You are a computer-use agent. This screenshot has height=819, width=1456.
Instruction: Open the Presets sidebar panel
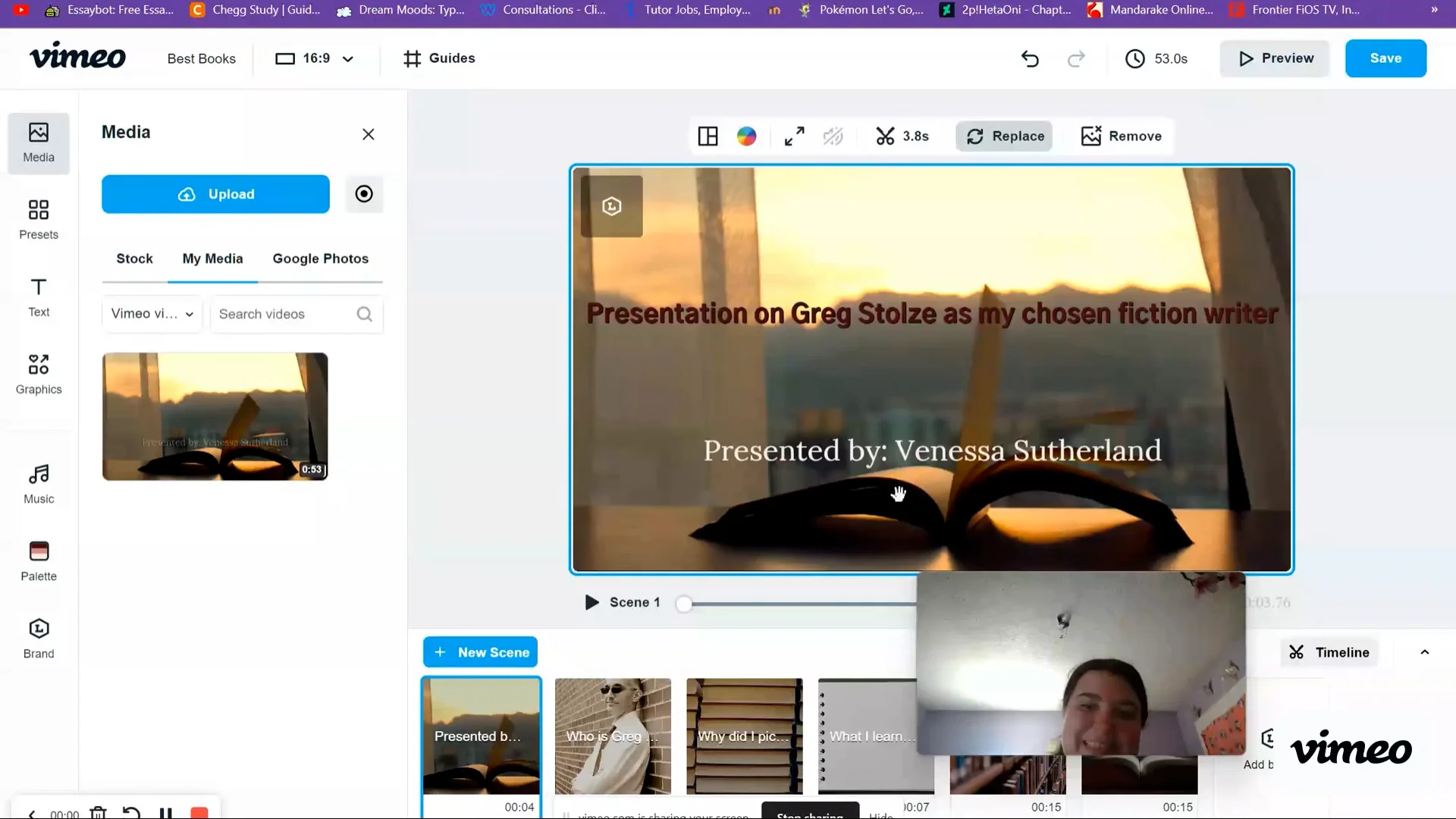coord(39,220)
